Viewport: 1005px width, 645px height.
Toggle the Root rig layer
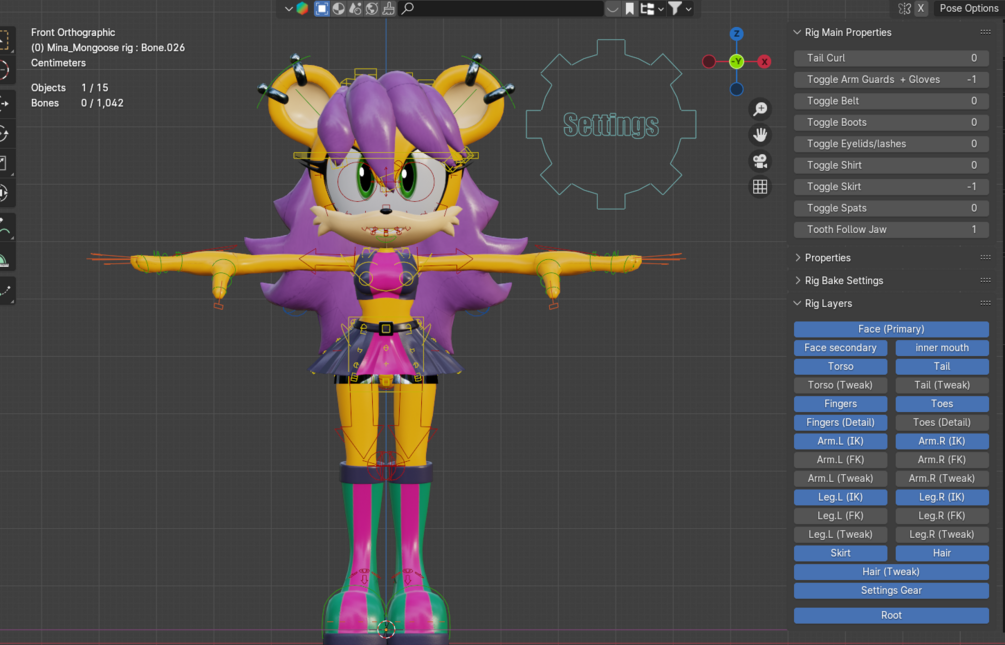click(891, 616)
